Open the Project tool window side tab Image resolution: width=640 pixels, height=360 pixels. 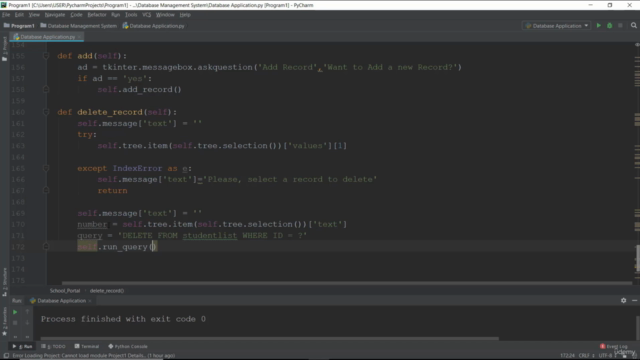click(x=4, y=49)
